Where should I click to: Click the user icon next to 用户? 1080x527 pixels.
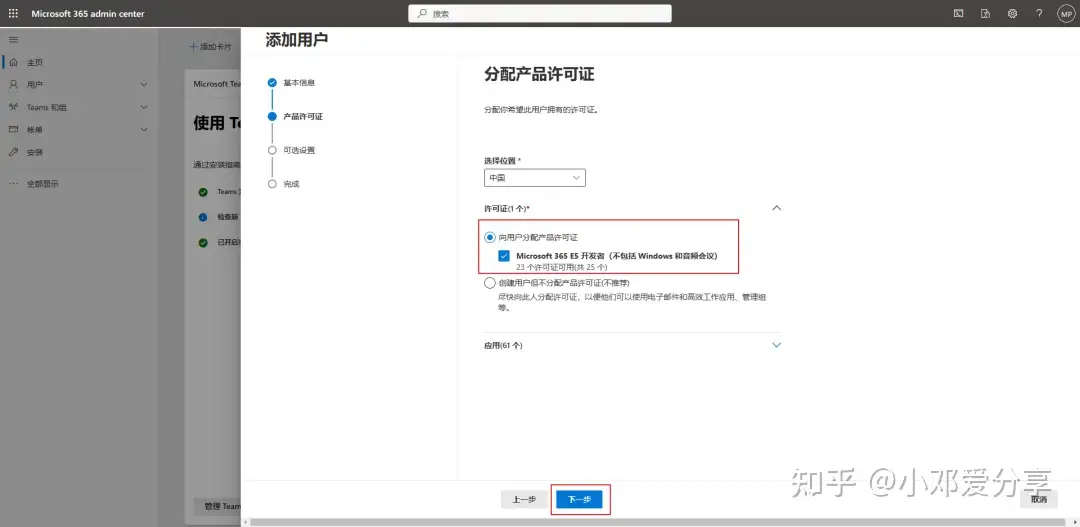(13, 85)
